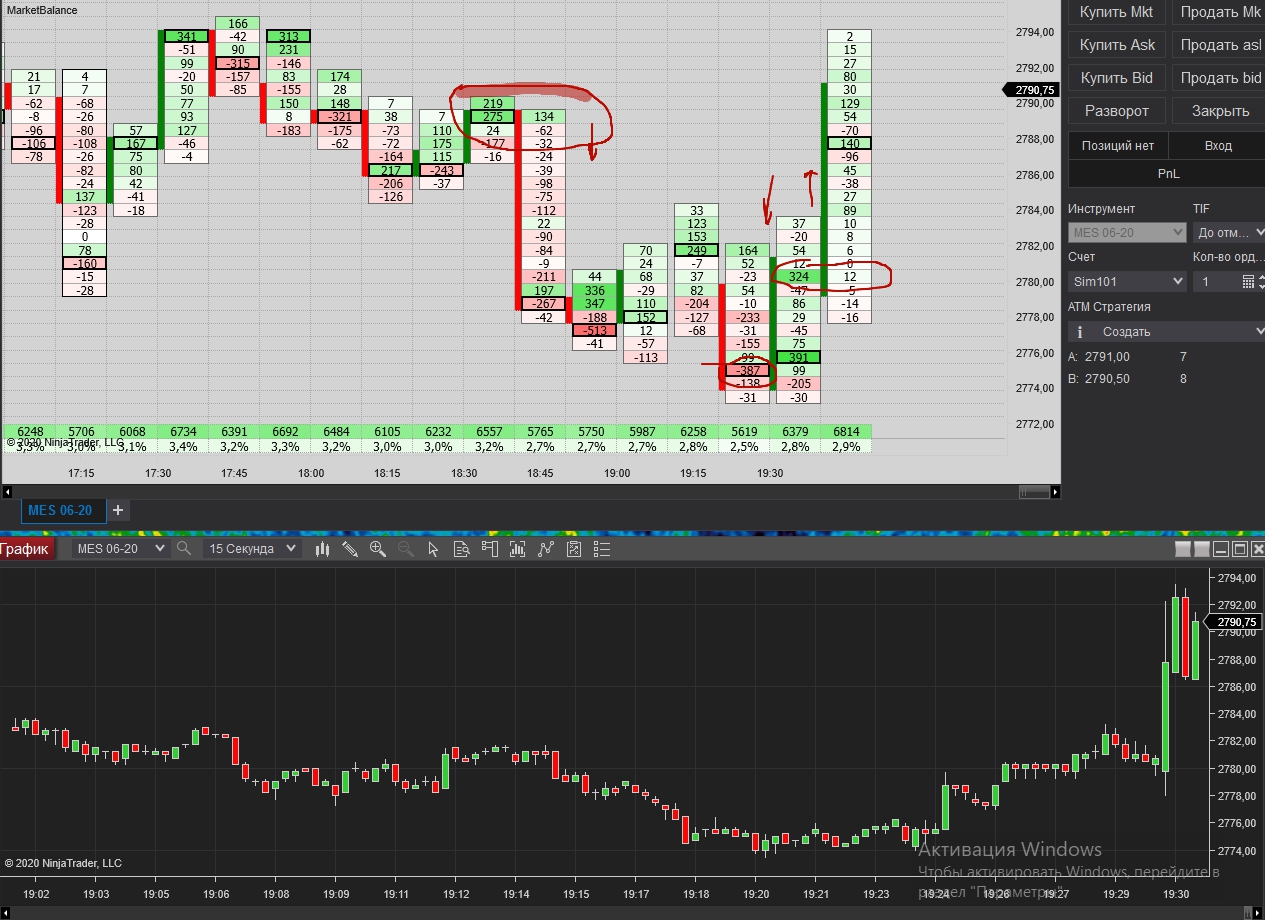1265x920 pixels.
Task: Click the footprint scrollbar right arrow
Action: (x=1053, y=492)
